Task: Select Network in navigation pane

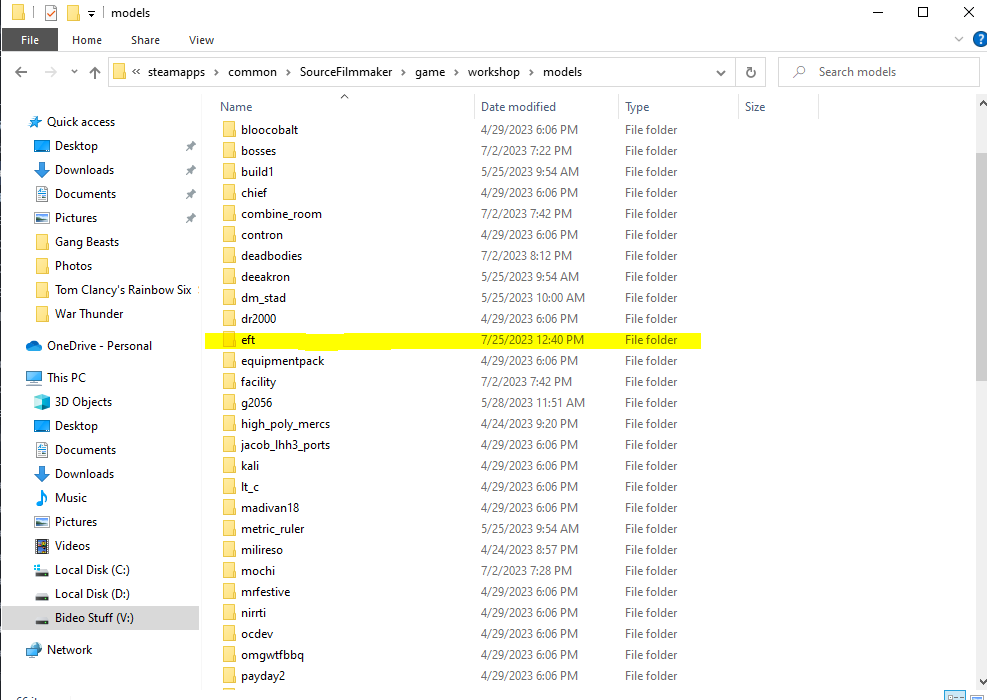Action: click(x=69, y=650)
